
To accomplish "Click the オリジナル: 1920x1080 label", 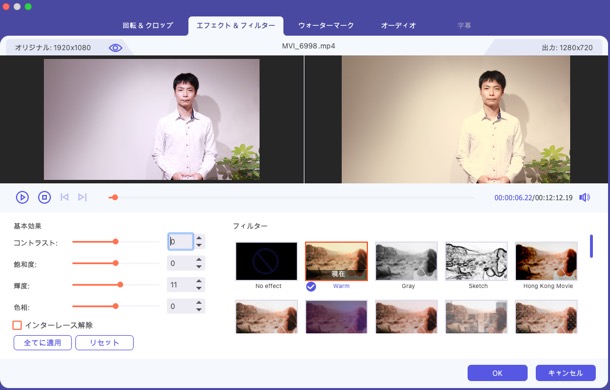I will tap(53, 48).
